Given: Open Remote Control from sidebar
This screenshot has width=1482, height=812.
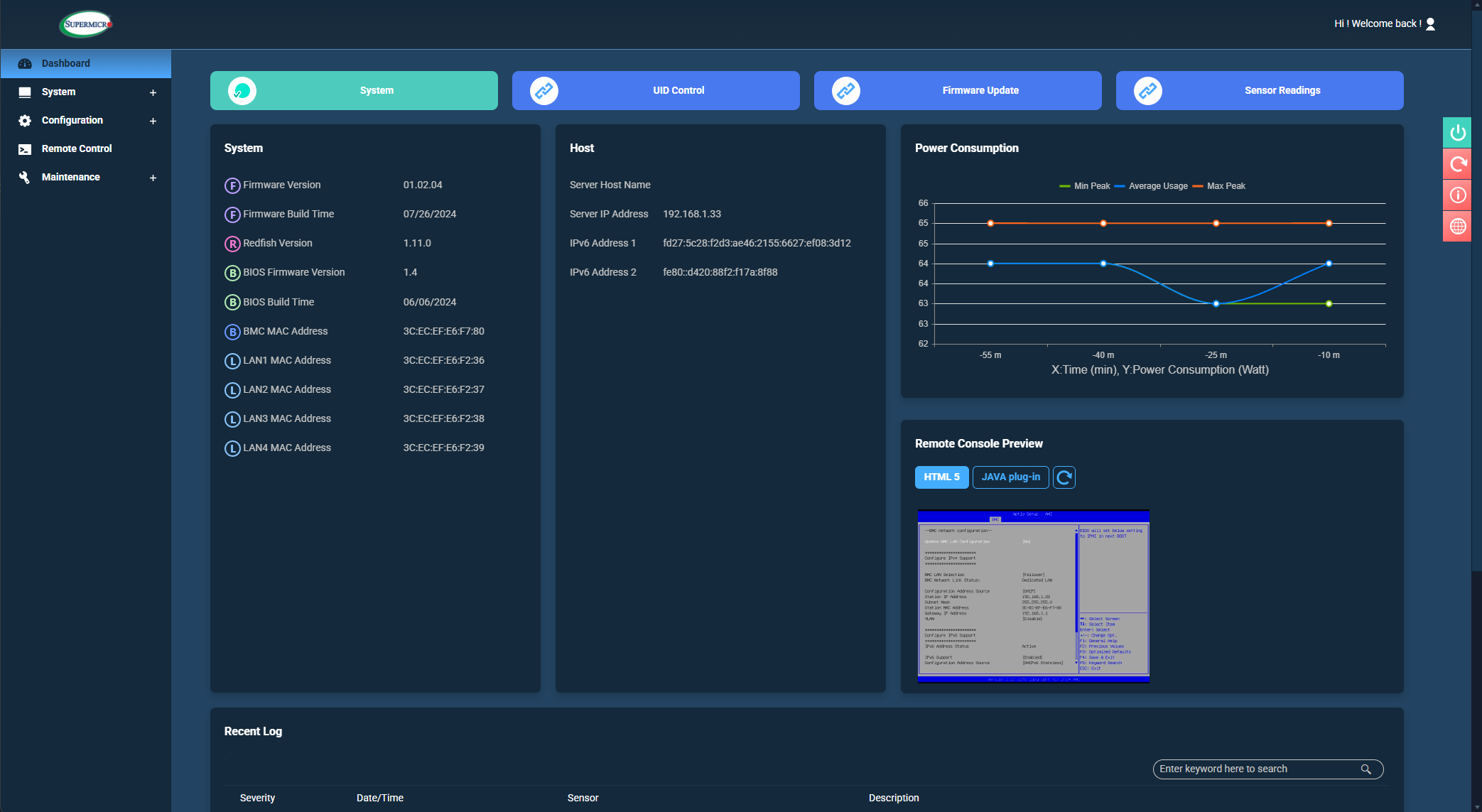Looking at the screenshot, I should click(x=77, y=149).
